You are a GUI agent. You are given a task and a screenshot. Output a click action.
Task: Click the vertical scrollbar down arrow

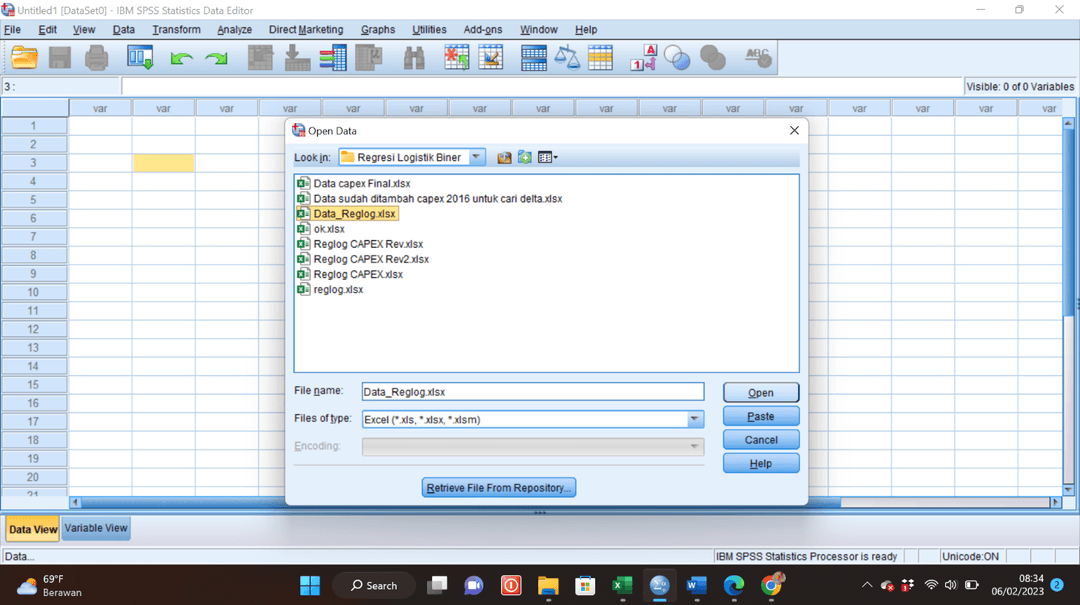pyautogui.click(x=1068, y=490)
